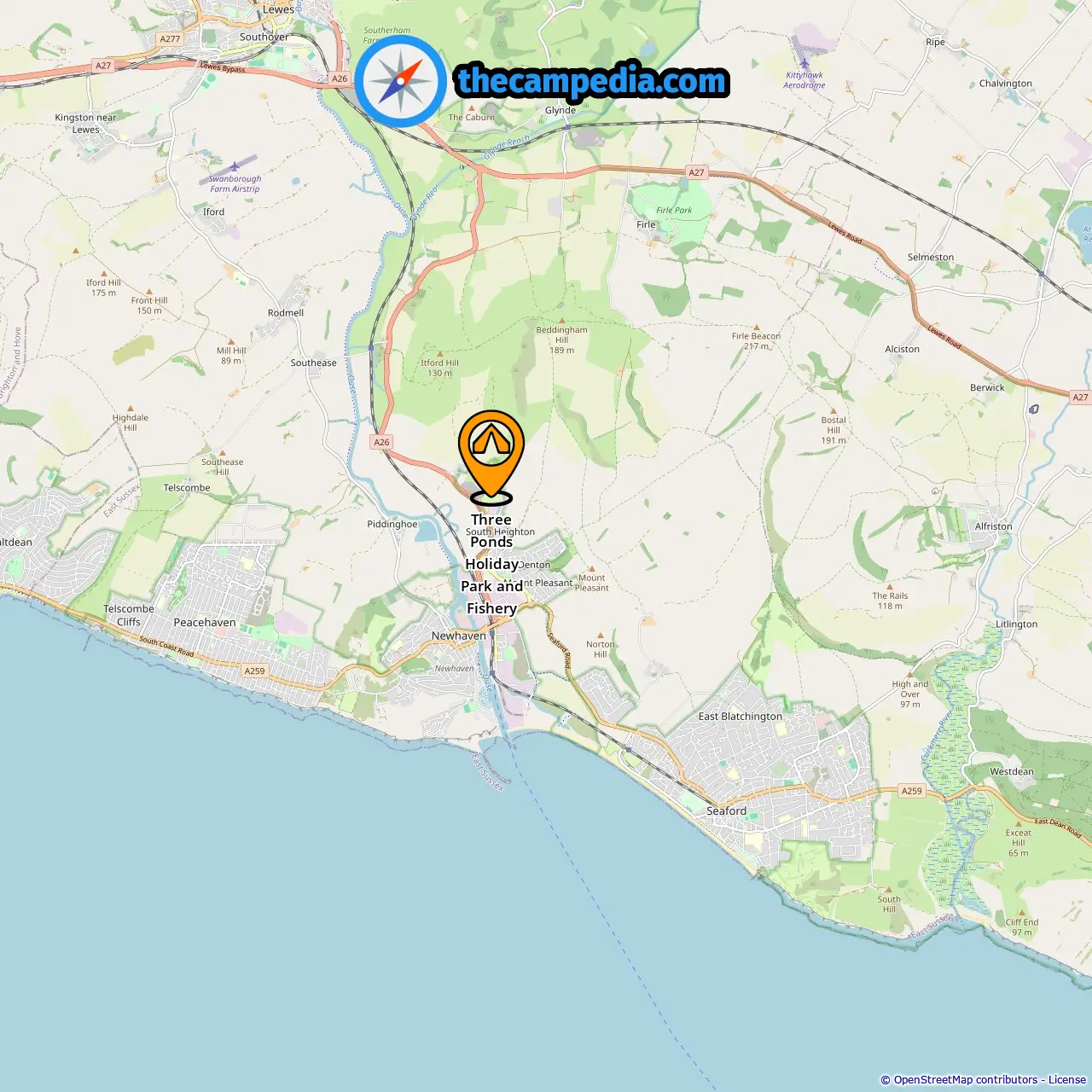The image size is (1092, 1092).
Task: Click the Peacehaven place label
Action: coord(205,623)
